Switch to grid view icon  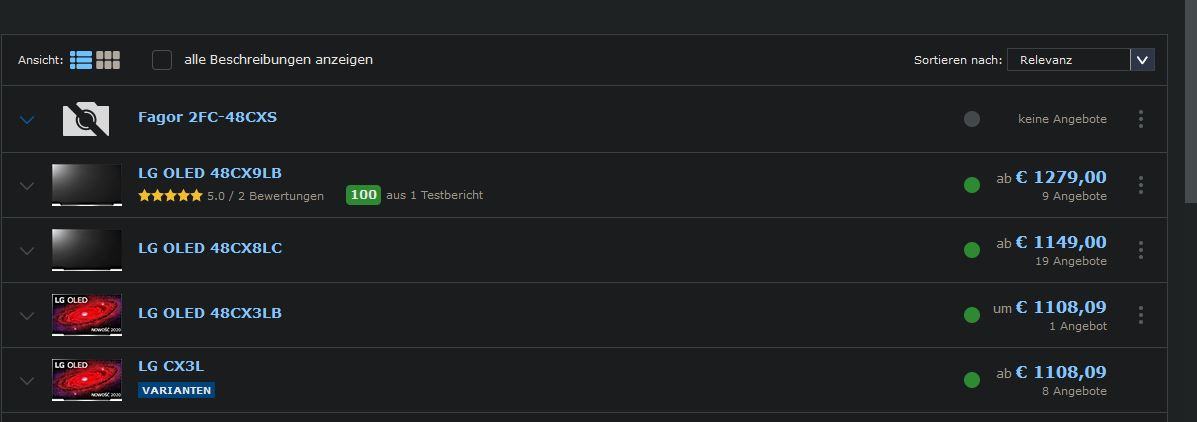click(108, 60)
